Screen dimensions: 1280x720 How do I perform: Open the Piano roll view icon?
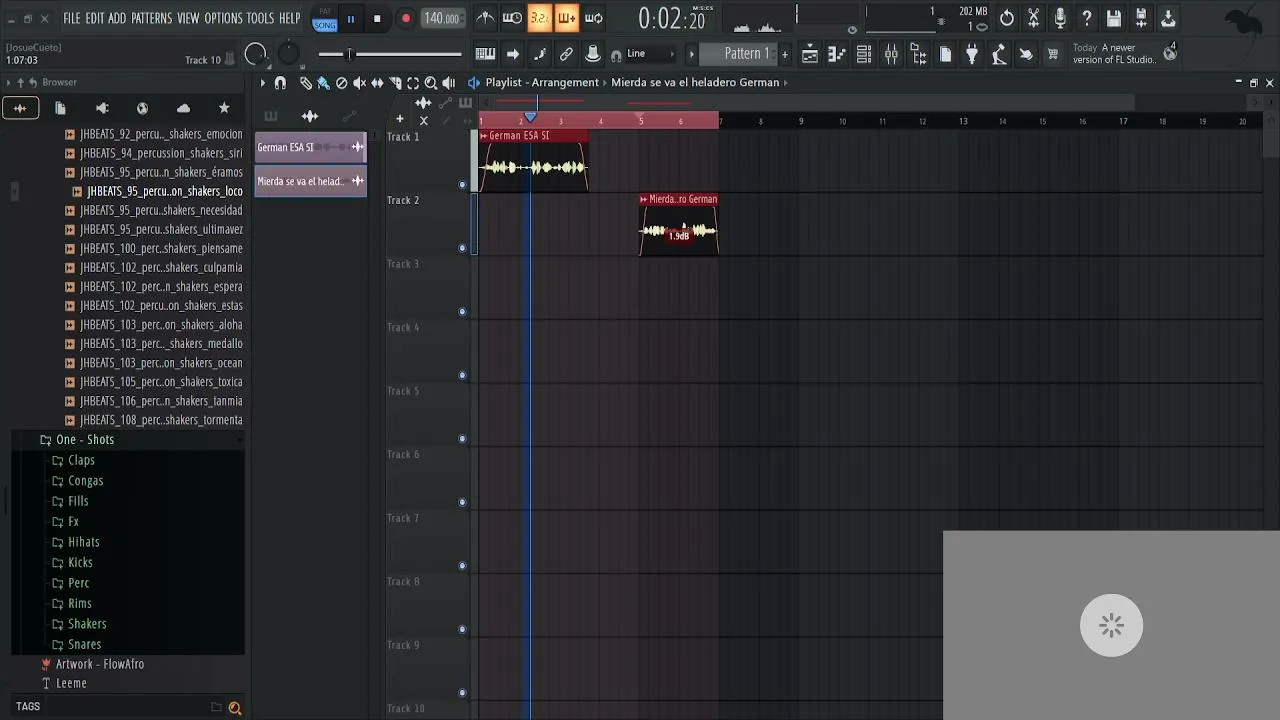(837, 55)
